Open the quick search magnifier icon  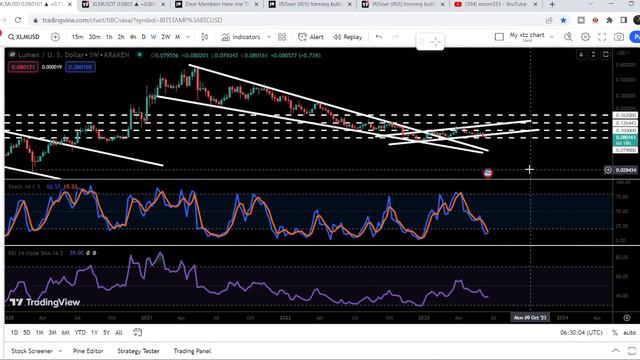click(x=568, y=37)
